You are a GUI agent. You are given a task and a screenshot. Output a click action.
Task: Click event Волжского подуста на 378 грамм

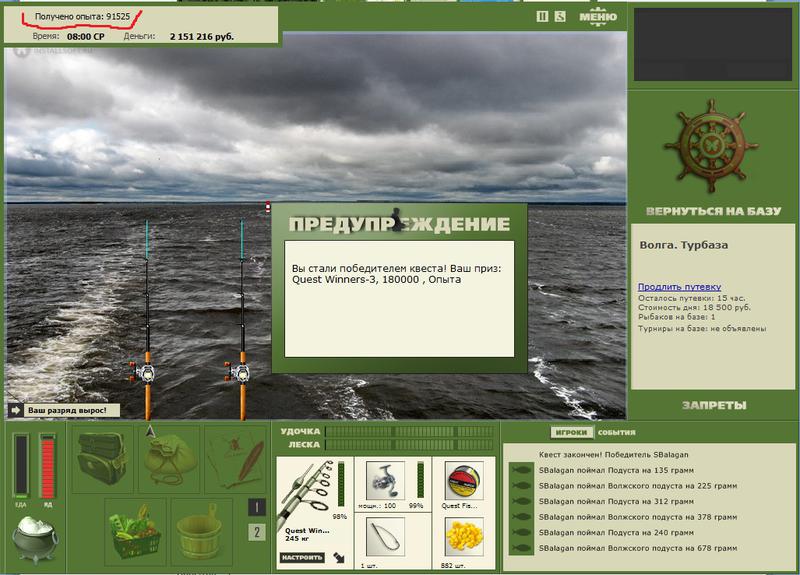(638, 517)
